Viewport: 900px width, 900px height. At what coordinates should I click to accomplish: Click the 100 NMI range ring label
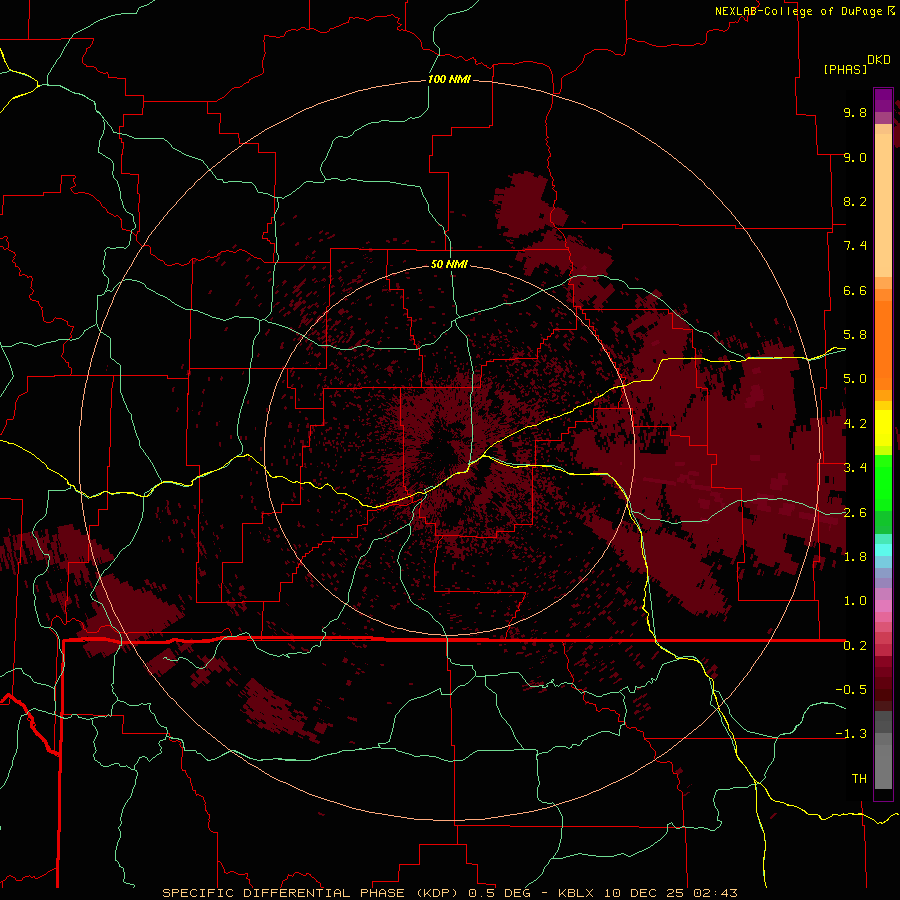[449, 79]
